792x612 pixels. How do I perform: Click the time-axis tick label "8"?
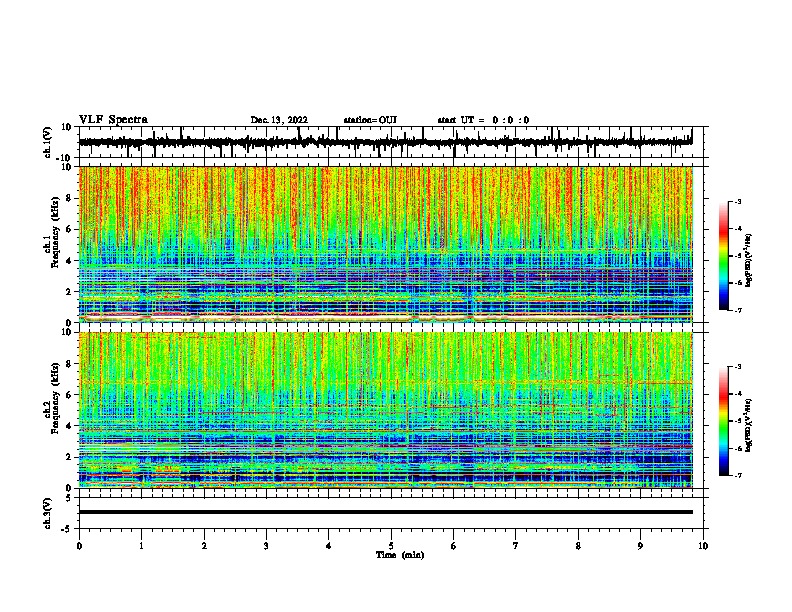[x=578, y=546]
